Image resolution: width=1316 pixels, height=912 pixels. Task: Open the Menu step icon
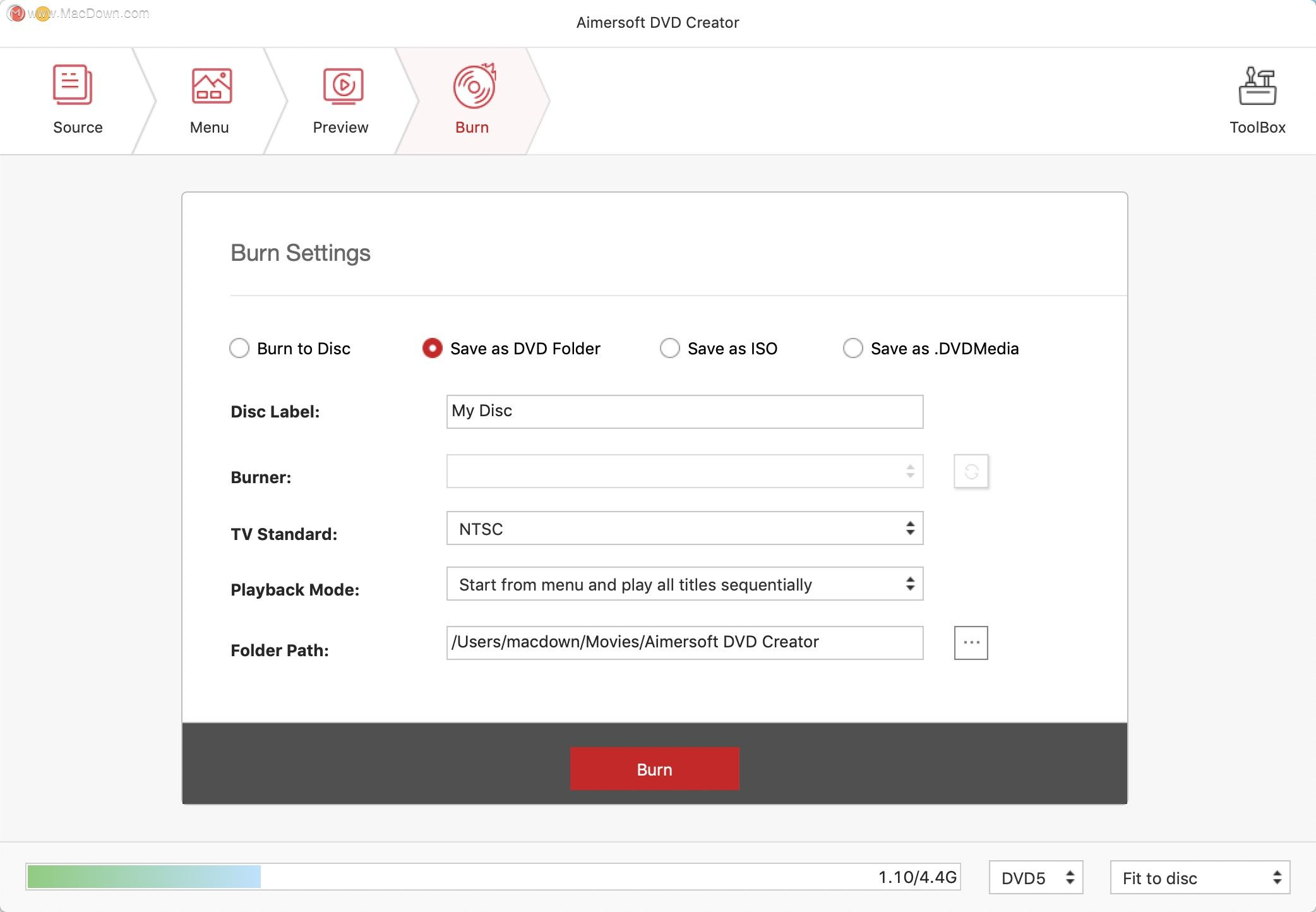212,85
